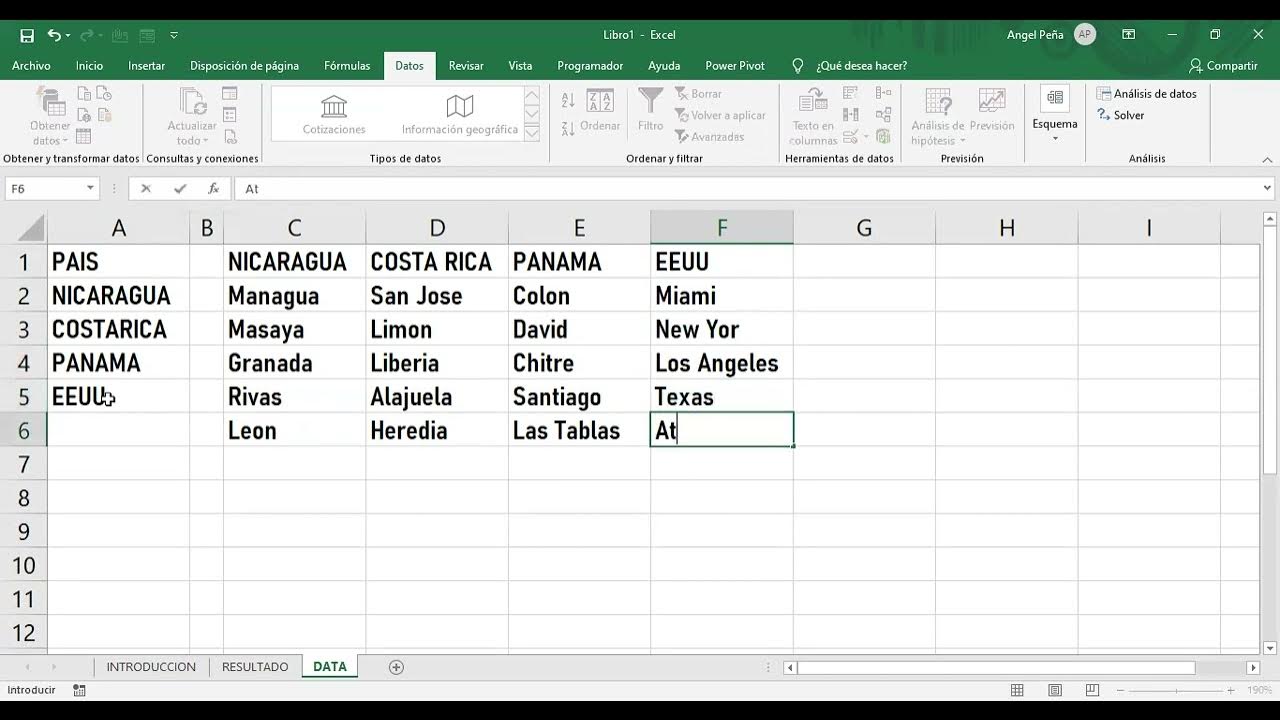1280x720 pixels.
Task: Switch to the Insertar ribbon tab
Action: (147, 66)
